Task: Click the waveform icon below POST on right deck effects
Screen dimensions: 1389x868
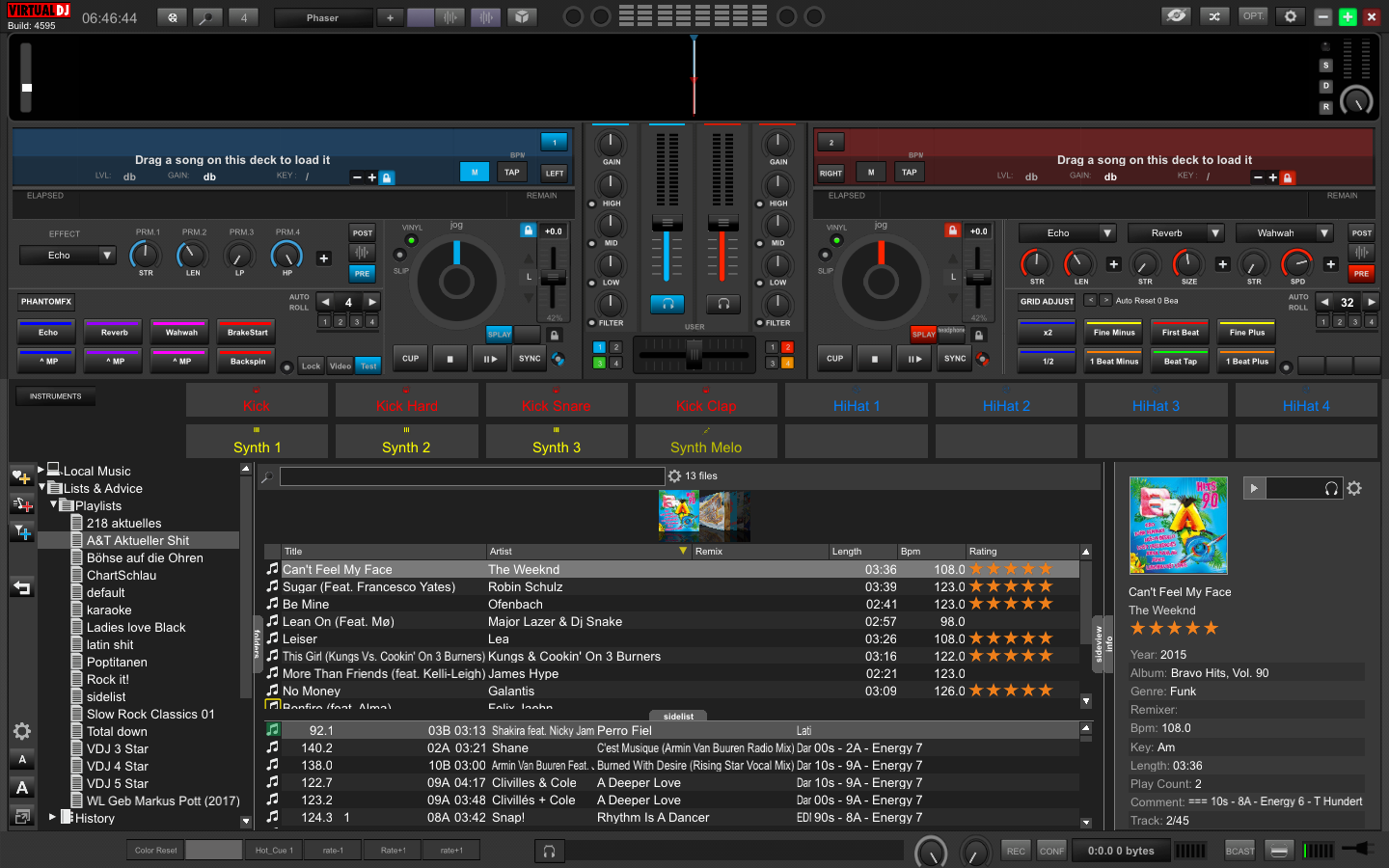Action: tap(1361, 253)
